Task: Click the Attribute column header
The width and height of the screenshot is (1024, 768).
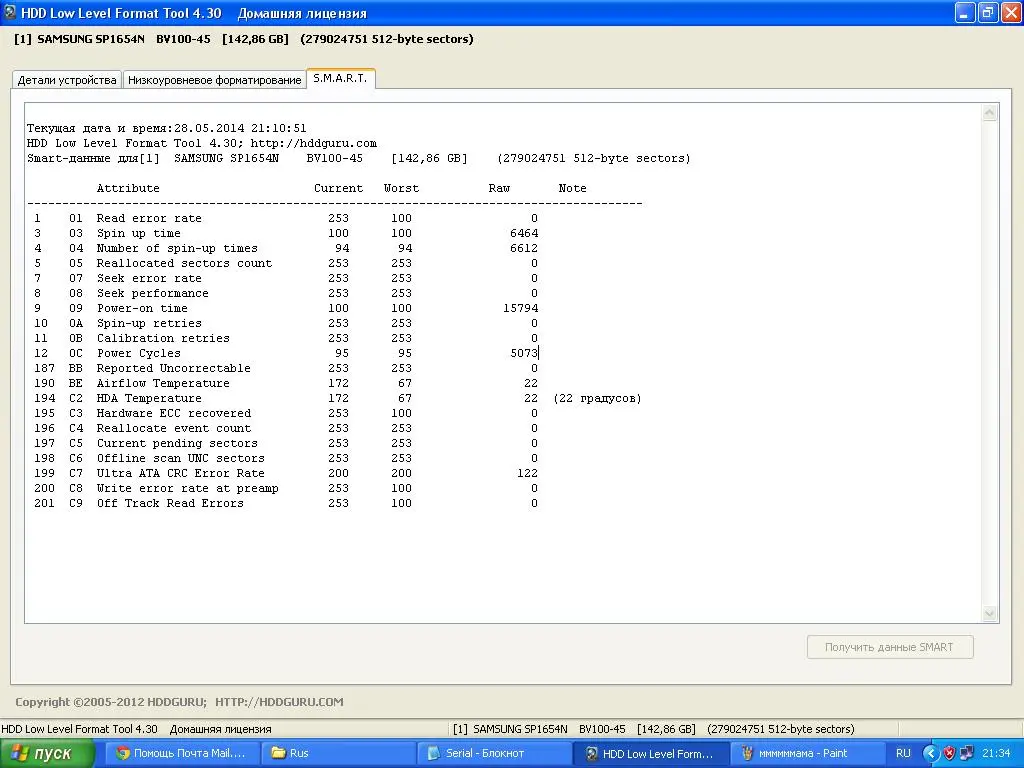Action: pos(128,188)
